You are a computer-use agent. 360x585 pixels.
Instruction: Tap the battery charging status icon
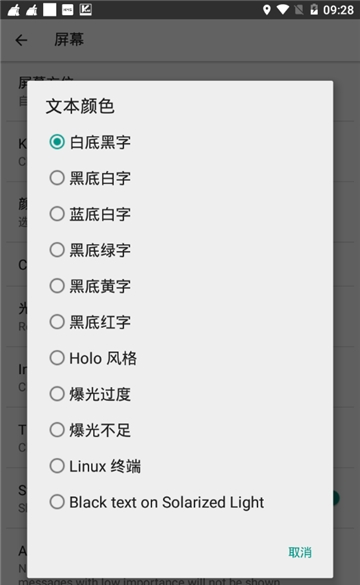(x=314, y=10)
